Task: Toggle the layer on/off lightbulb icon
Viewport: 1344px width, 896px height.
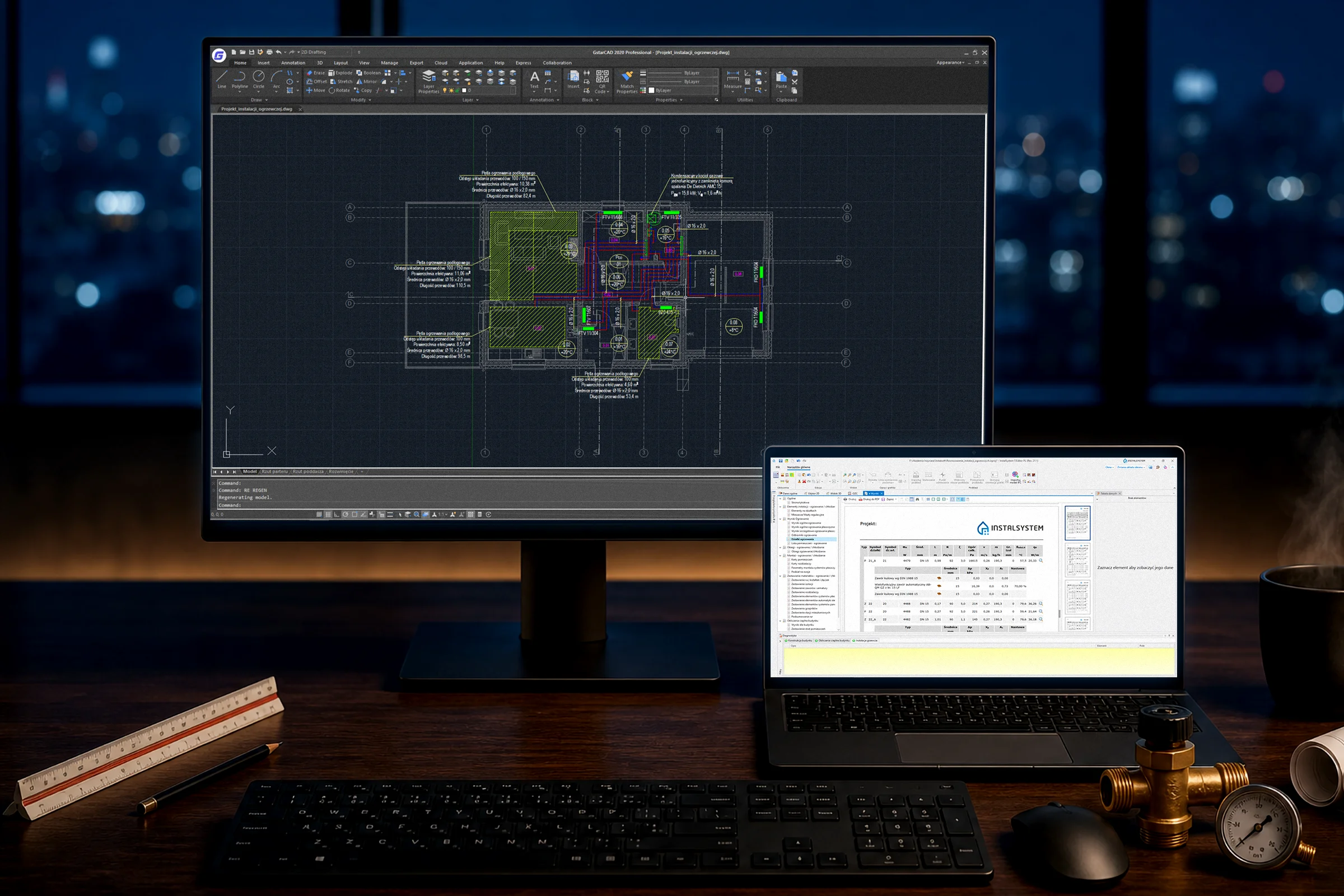Action: tap(445, 90)
